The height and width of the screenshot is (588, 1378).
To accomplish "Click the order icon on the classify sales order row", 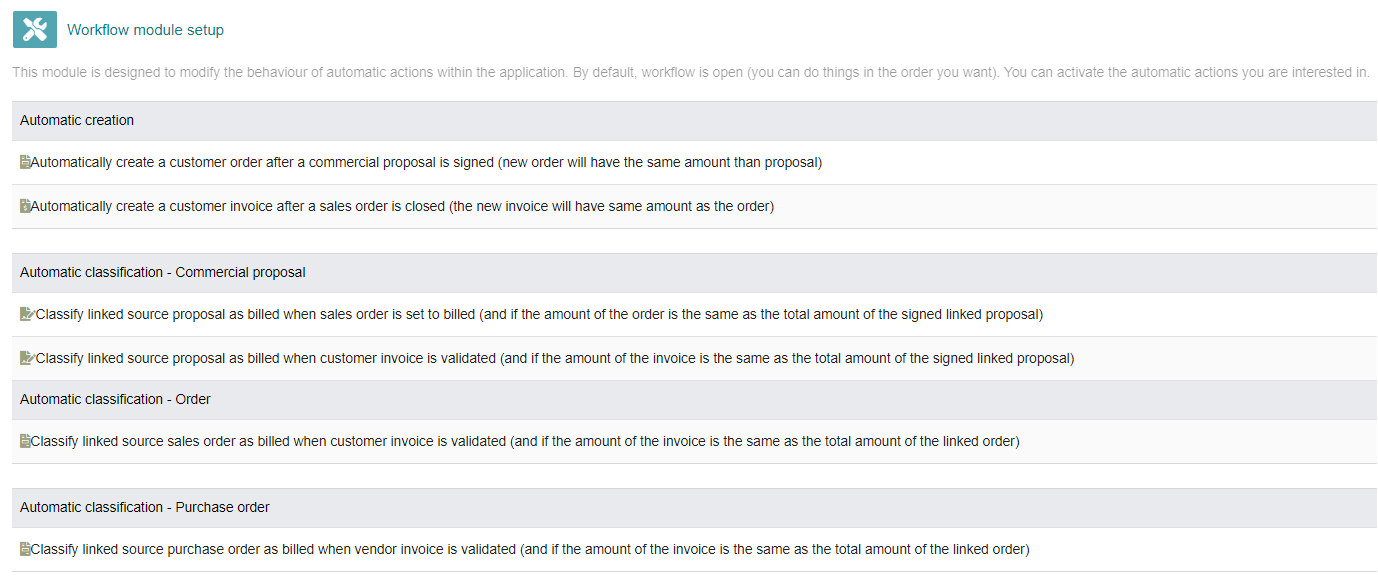I will point(25,441).
